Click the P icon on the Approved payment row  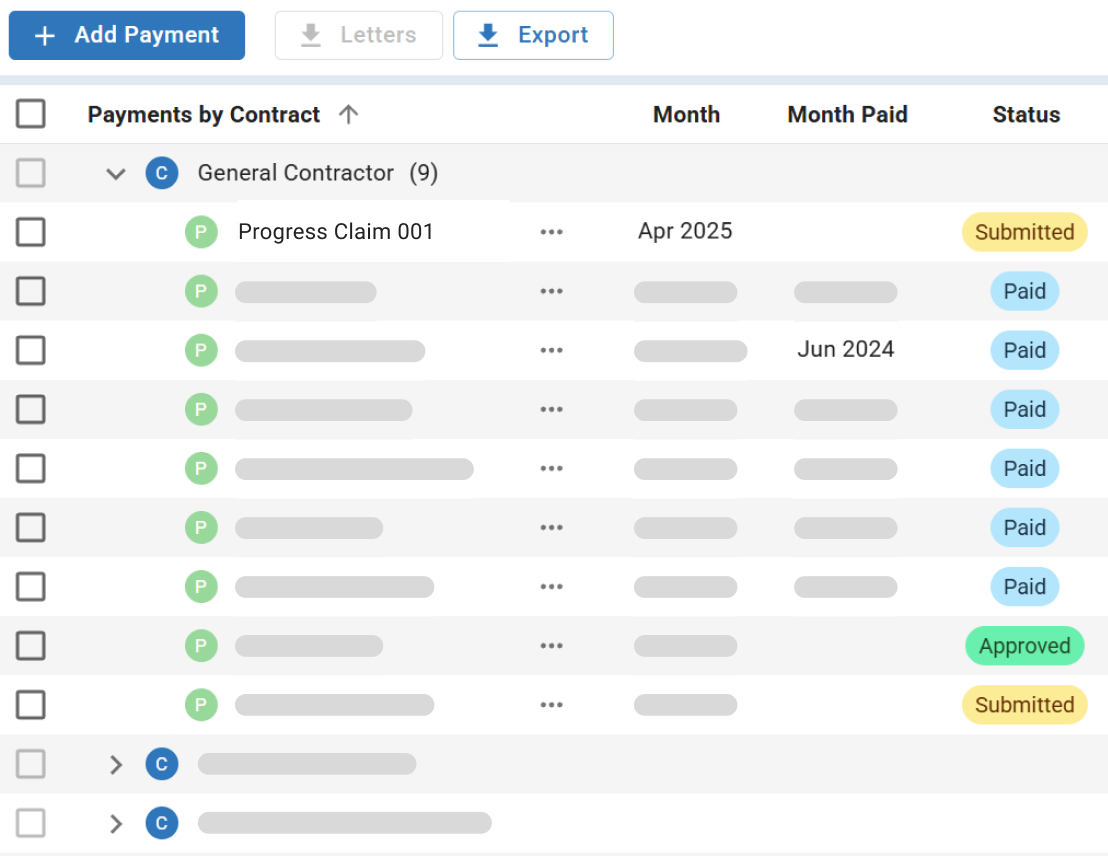coord(201,646)
